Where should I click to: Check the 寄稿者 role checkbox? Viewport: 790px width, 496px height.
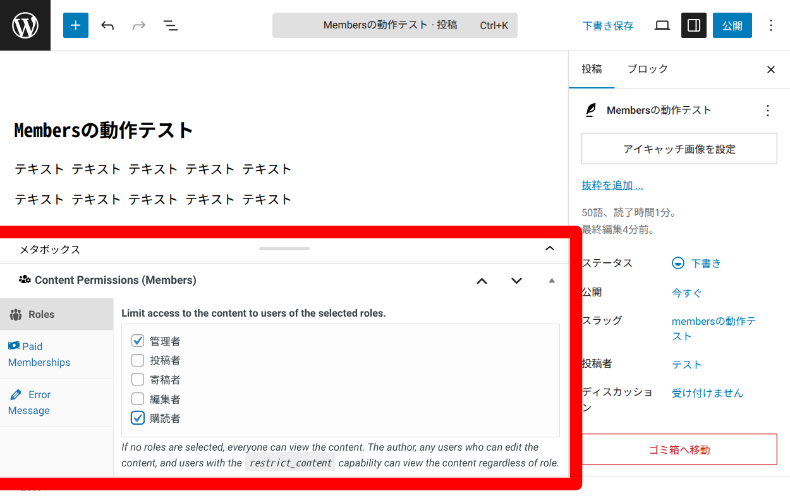coord(138,379)
